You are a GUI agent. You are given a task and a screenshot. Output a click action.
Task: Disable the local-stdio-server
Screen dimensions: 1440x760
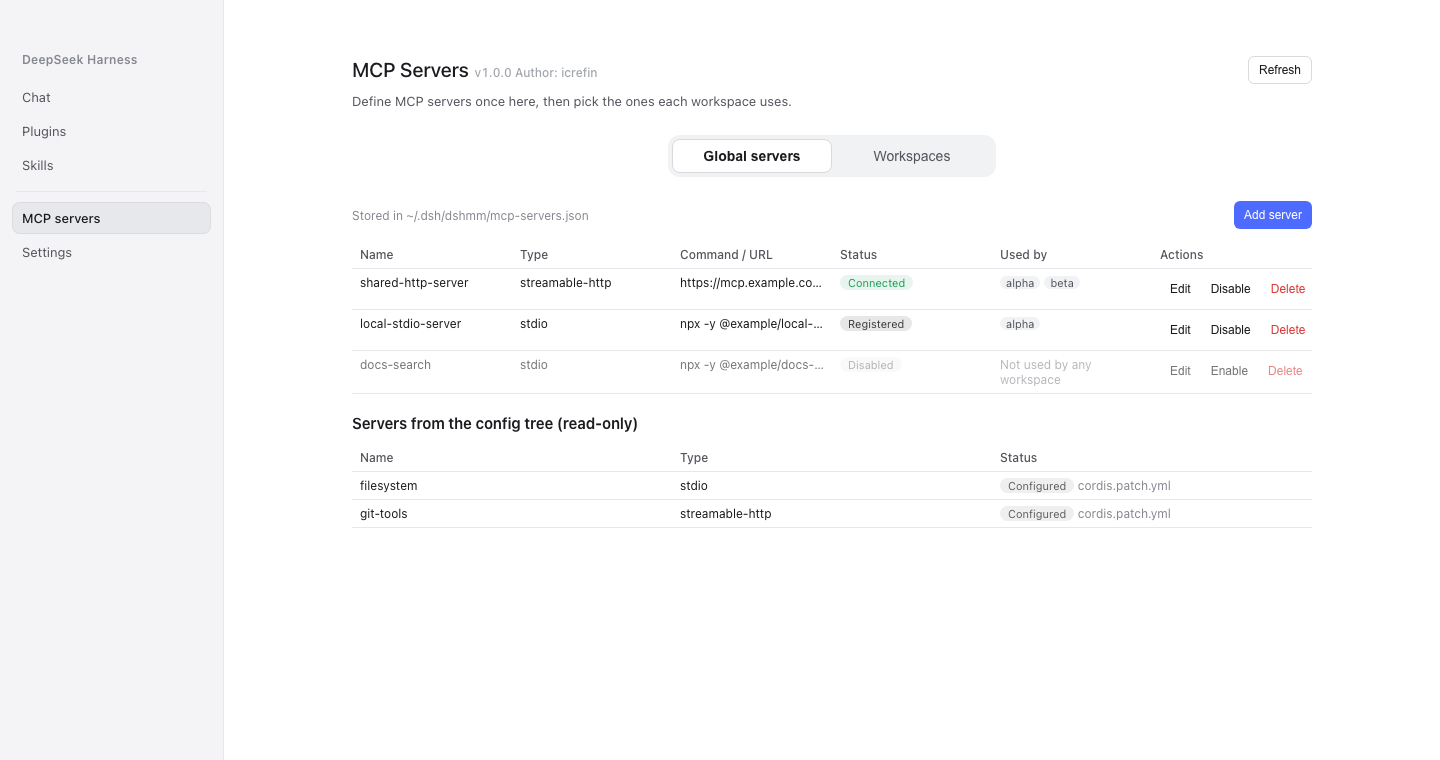[1231, 330]
